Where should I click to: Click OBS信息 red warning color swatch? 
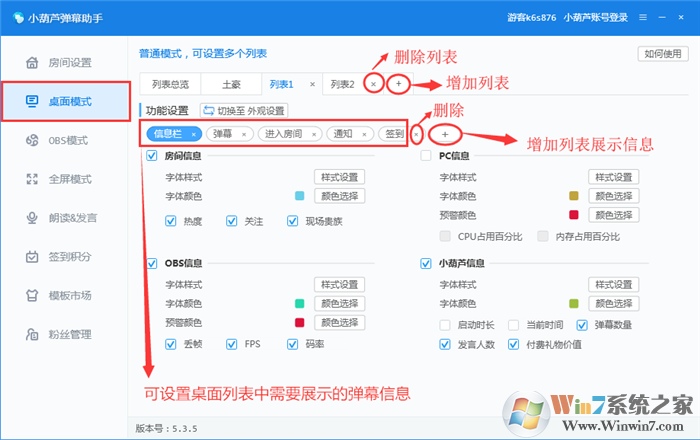[x=300, y=322]
